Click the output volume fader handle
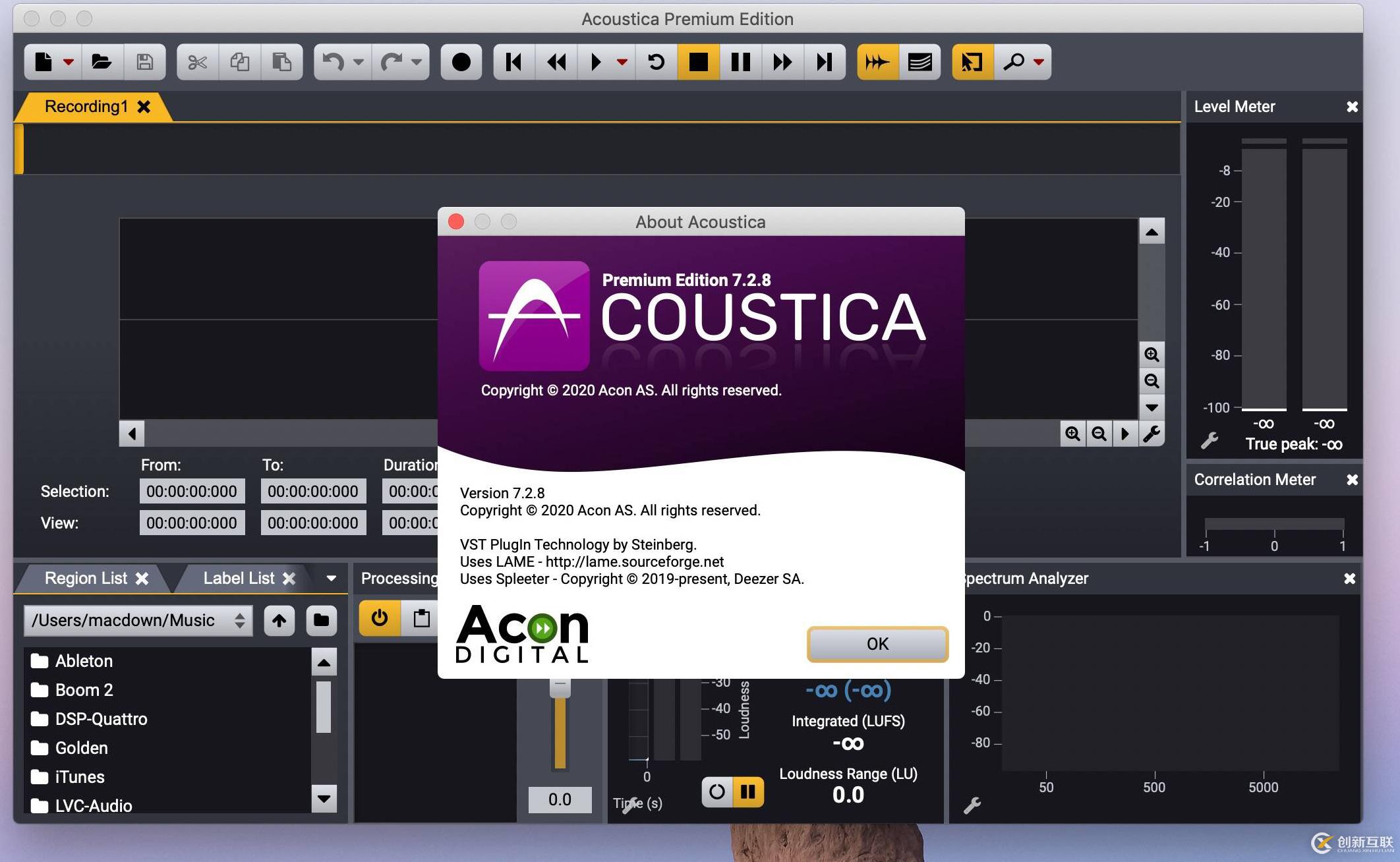The height and width of the screenshot is (862, 1400). click(560, 687)
